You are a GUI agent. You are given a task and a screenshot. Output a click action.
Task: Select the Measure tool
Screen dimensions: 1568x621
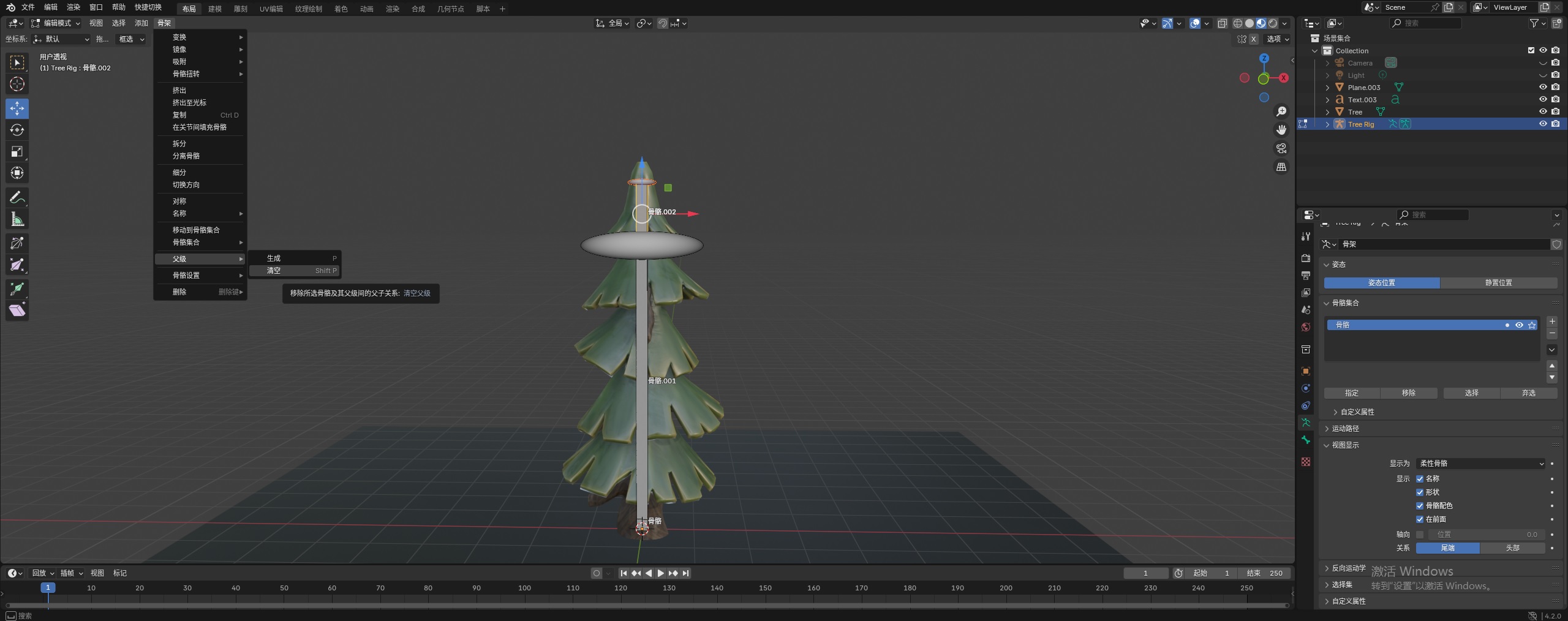17,219
